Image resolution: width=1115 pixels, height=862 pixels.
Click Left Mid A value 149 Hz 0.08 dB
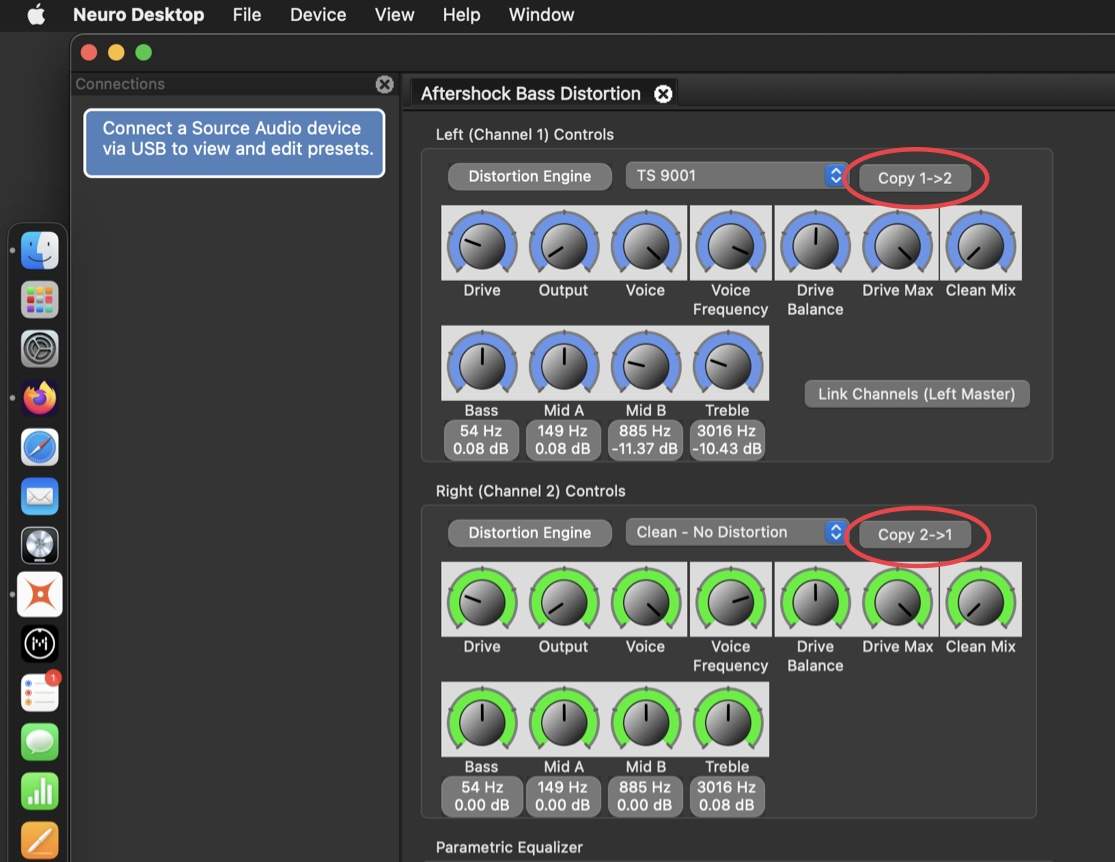(x=563, y=440)
